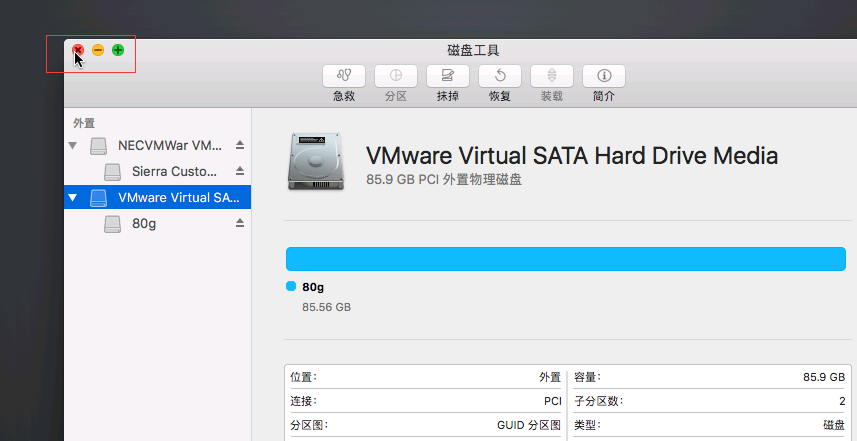Eject the NECVMWar VM drive
This screenshot has height=441, width=857.
(239, 145)
